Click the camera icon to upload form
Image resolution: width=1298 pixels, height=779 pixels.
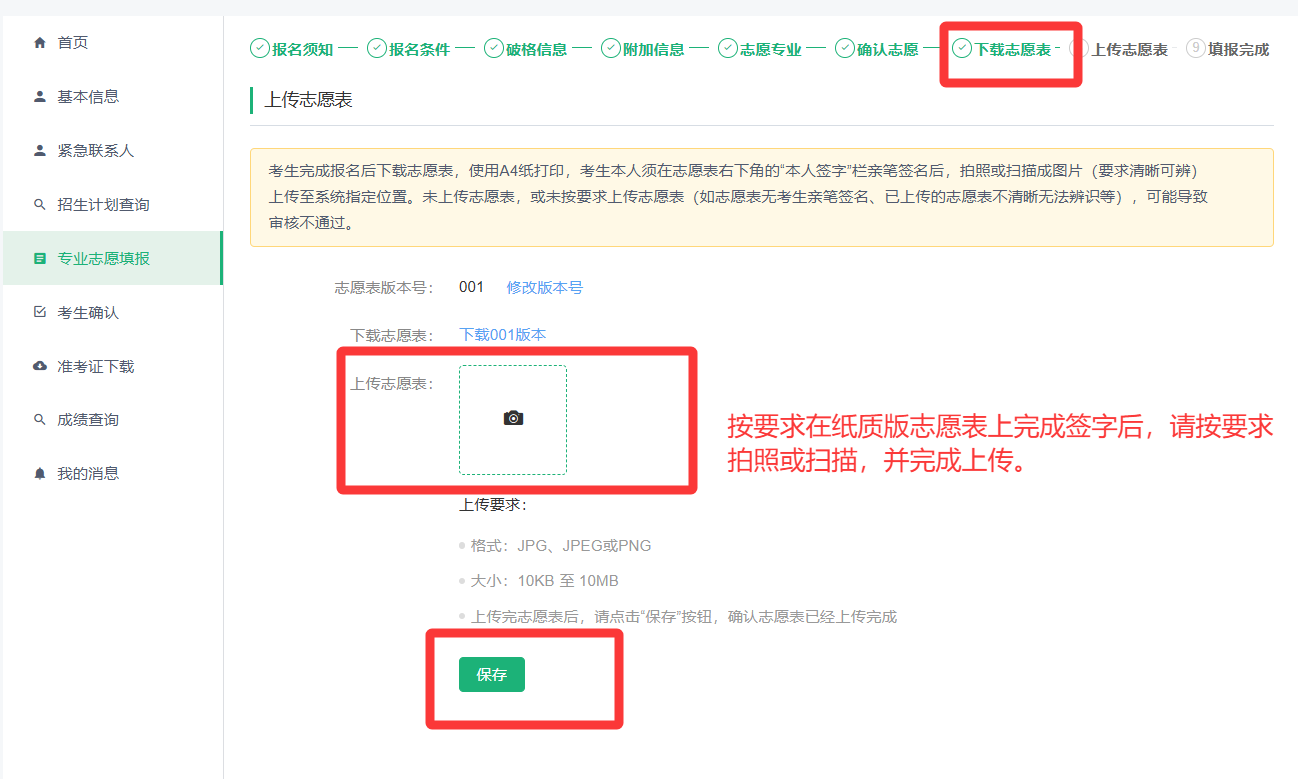tap(513, 419)
